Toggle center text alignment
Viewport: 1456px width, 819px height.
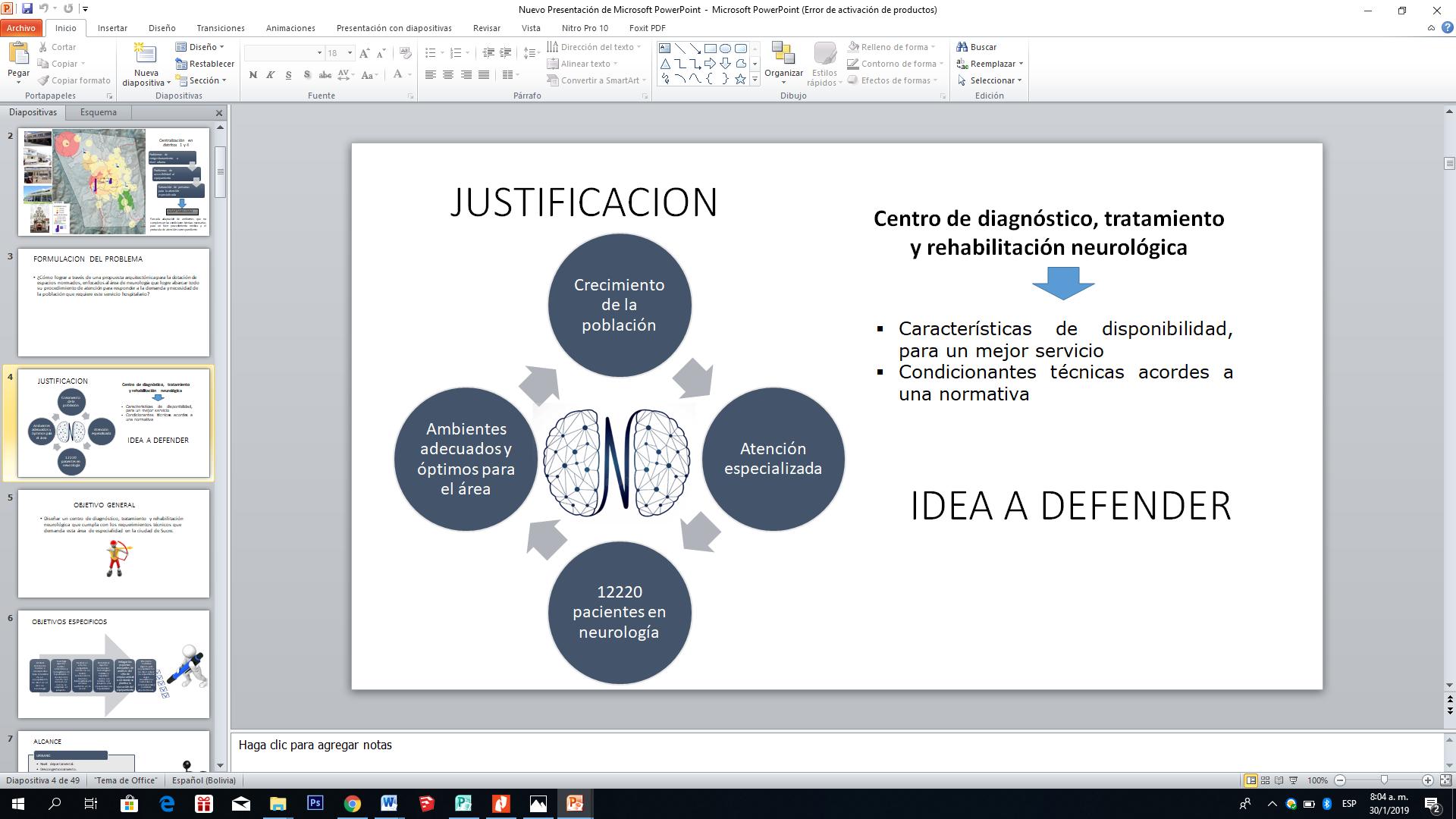pyautogui.click(x=448, y=74)
